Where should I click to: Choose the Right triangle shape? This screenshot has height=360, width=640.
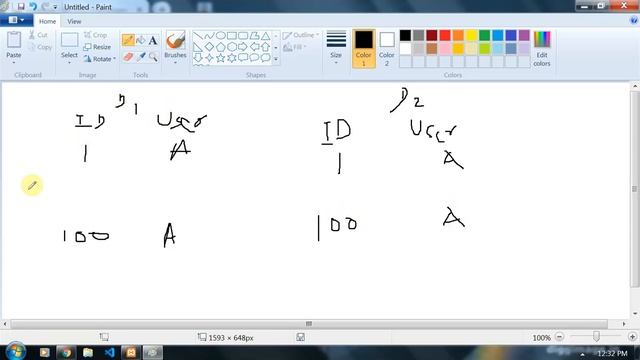coord(198,47)
